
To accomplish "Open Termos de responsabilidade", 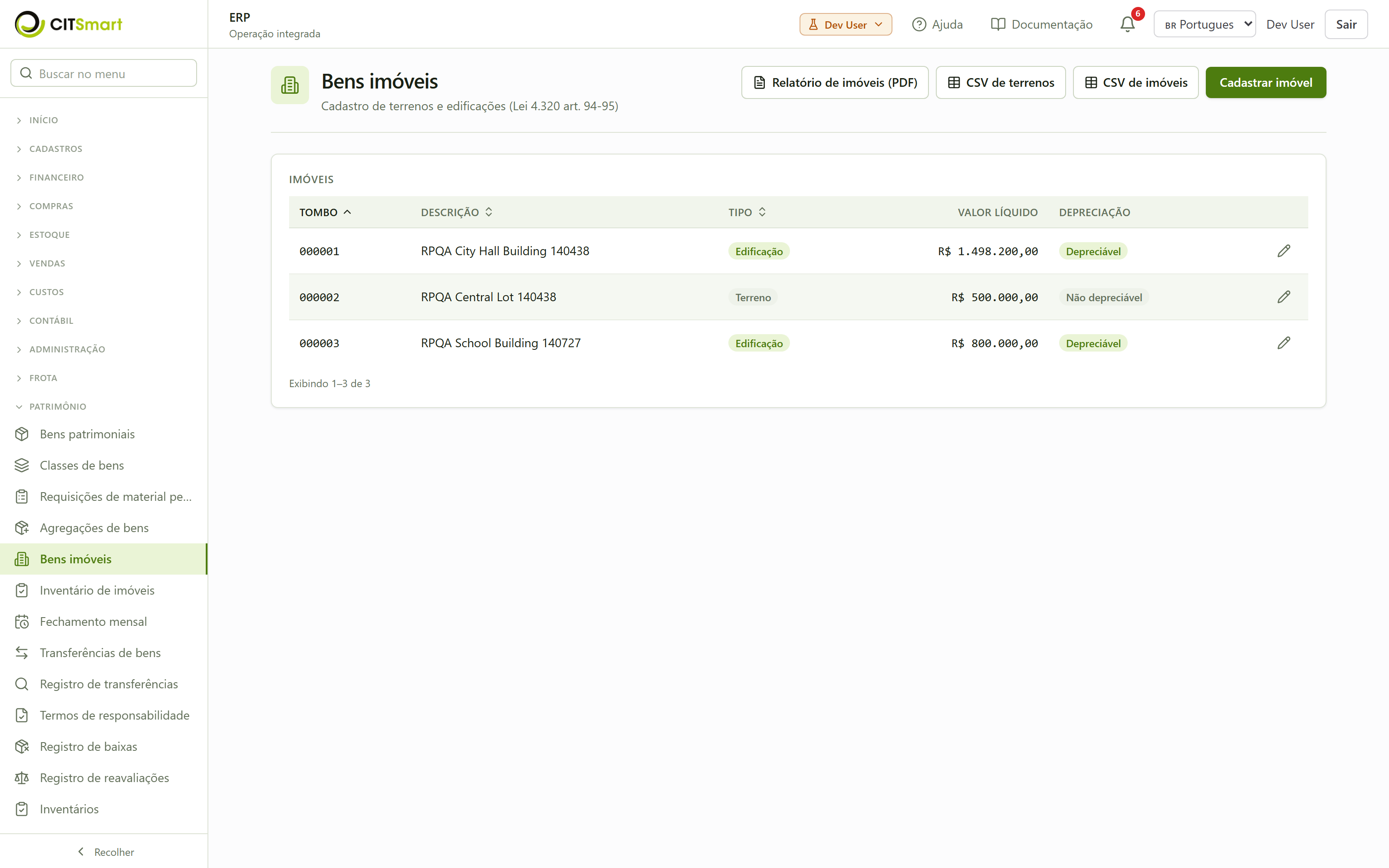I will point(104,715).
